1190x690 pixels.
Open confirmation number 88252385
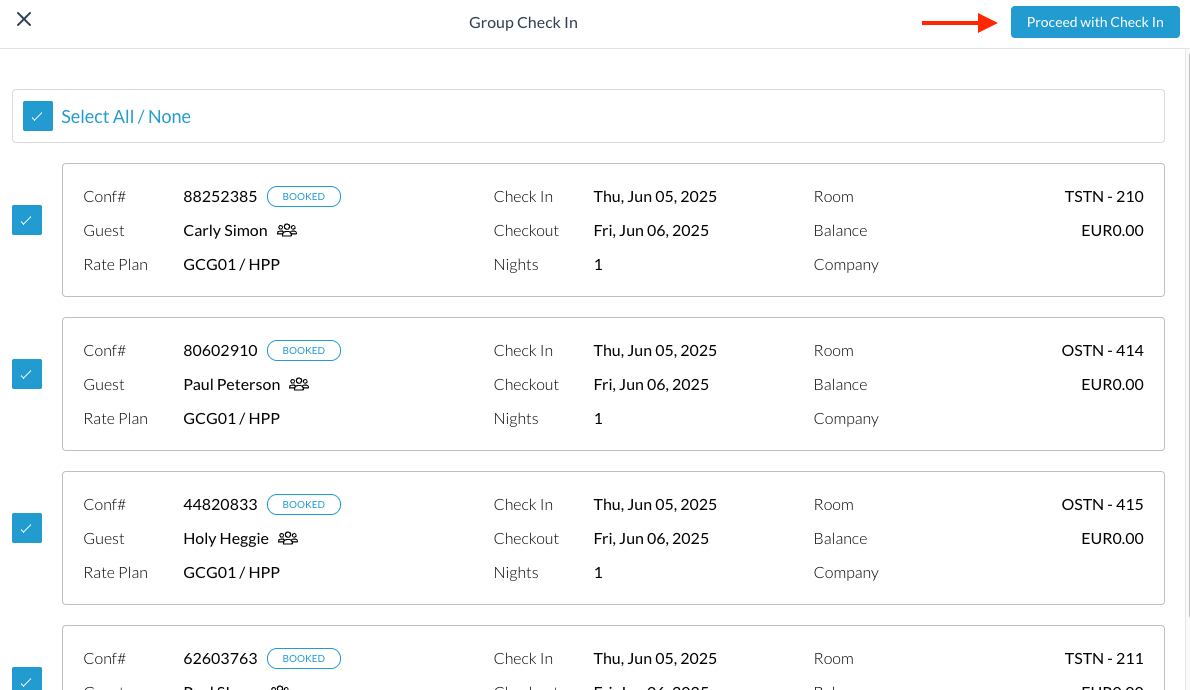click(x=220, y=196)
